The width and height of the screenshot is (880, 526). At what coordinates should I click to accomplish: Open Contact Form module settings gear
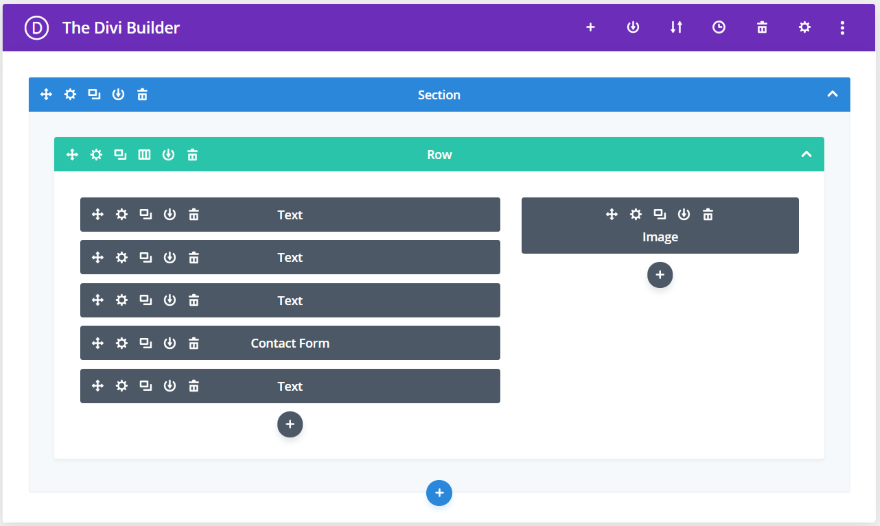(x=122, y=343)
